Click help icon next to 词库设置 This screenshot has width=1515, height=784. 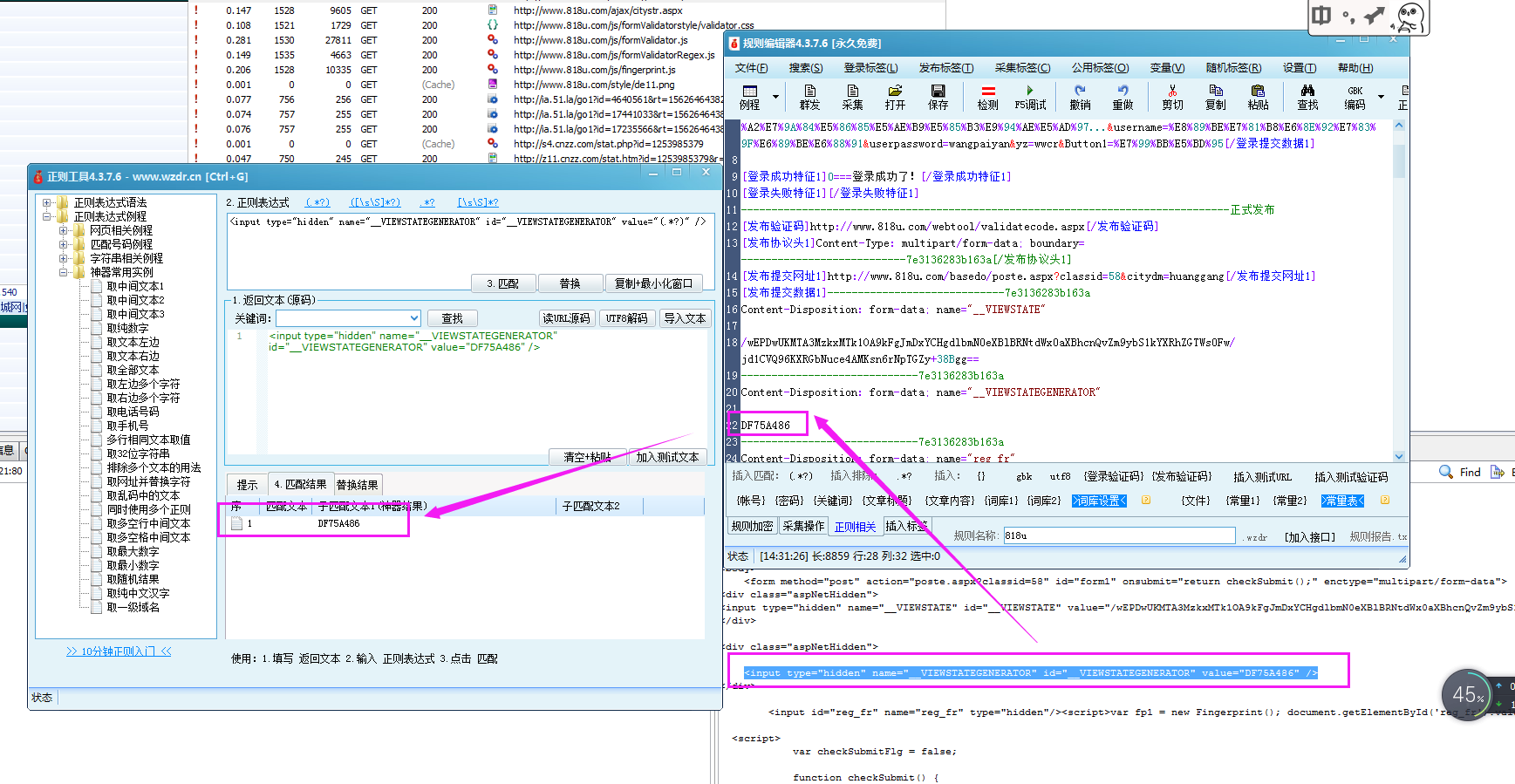pyautogui.click(x=1146, y=500)
